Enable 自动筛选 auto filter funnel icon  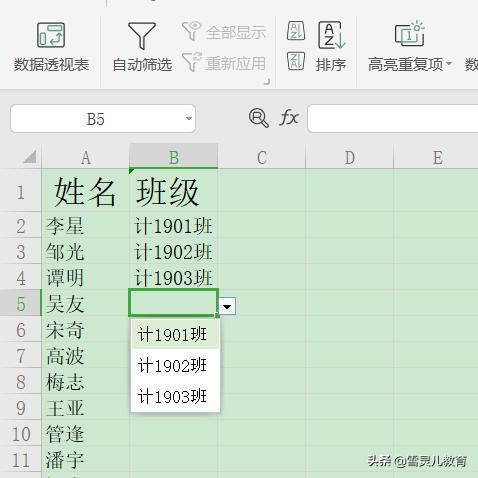tap(142, 36)
